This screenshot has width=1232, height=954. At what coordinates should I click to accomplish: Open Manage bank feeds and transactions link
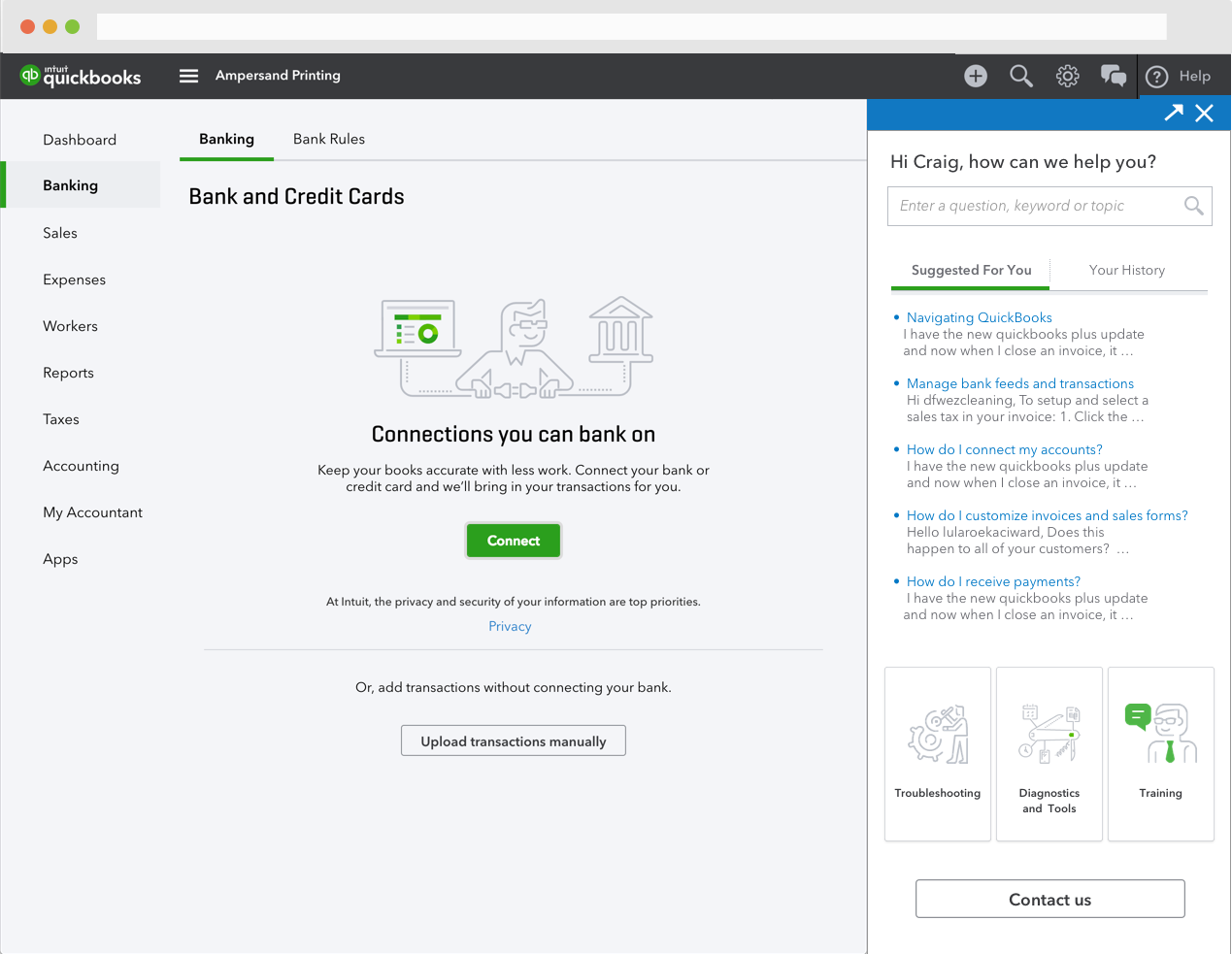1020,383
